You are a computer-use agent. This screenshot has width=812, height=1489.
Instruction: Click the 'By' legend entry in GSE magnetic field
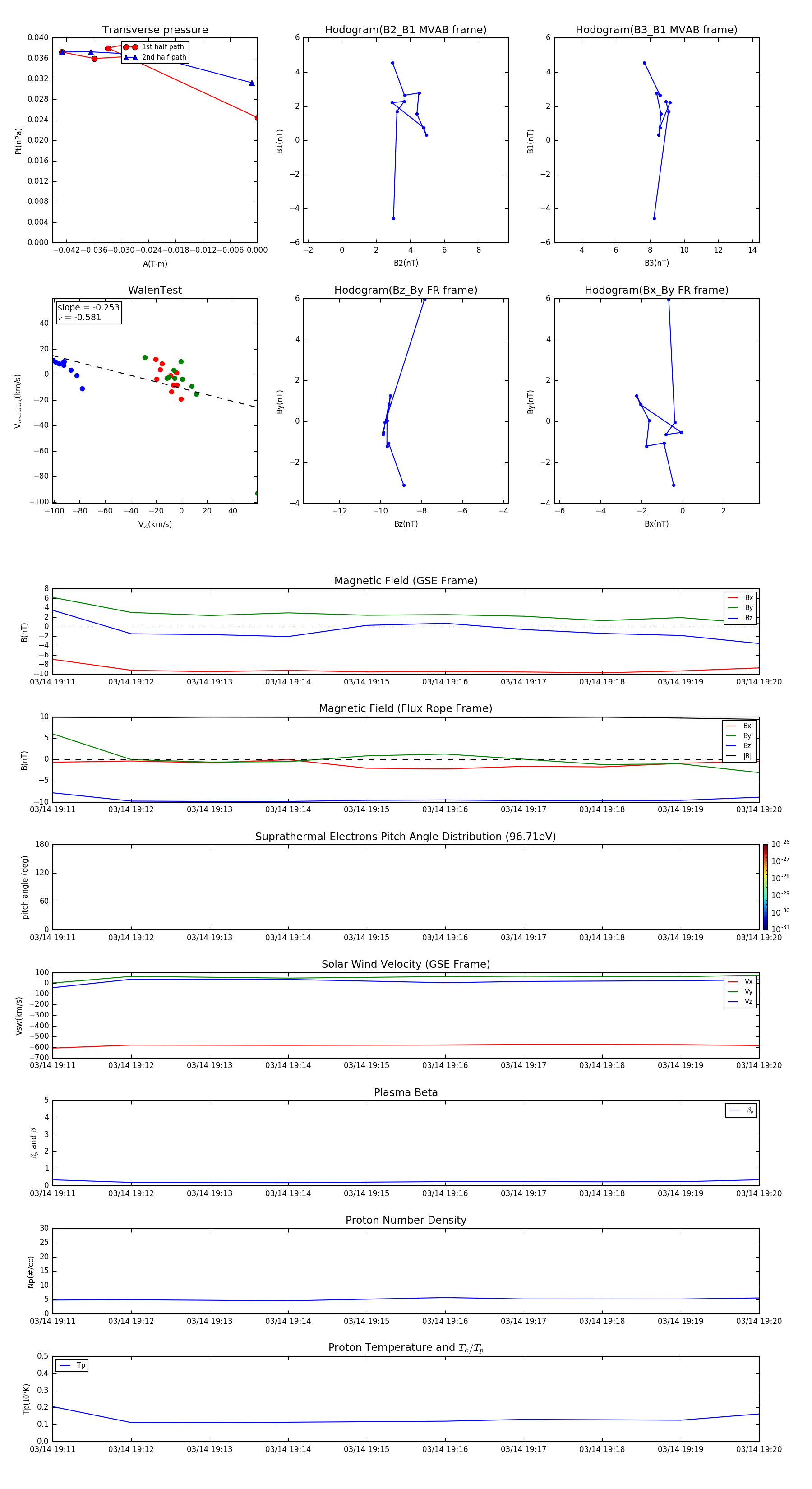point(740,607)
